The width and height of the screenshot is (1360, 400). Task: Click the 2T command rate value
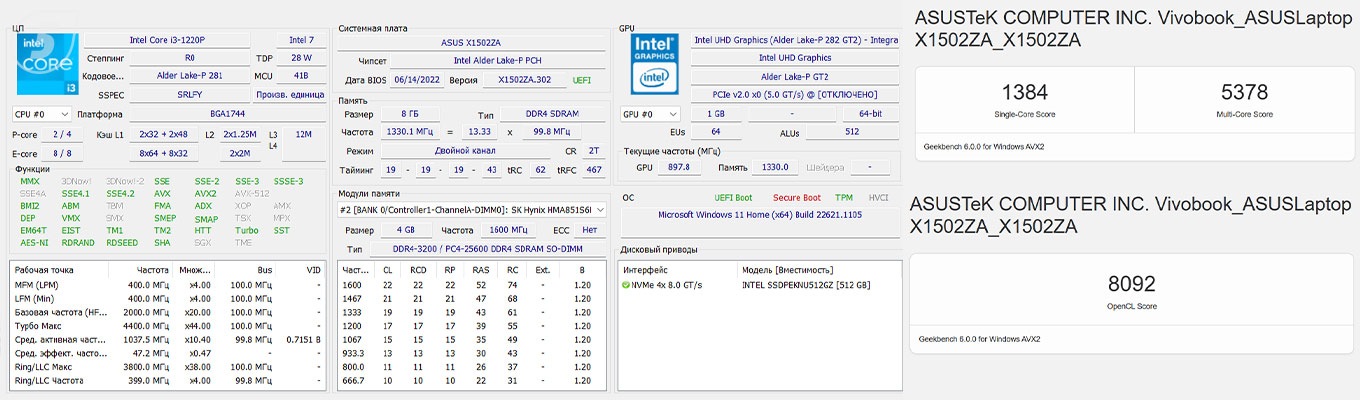(594, 150)
